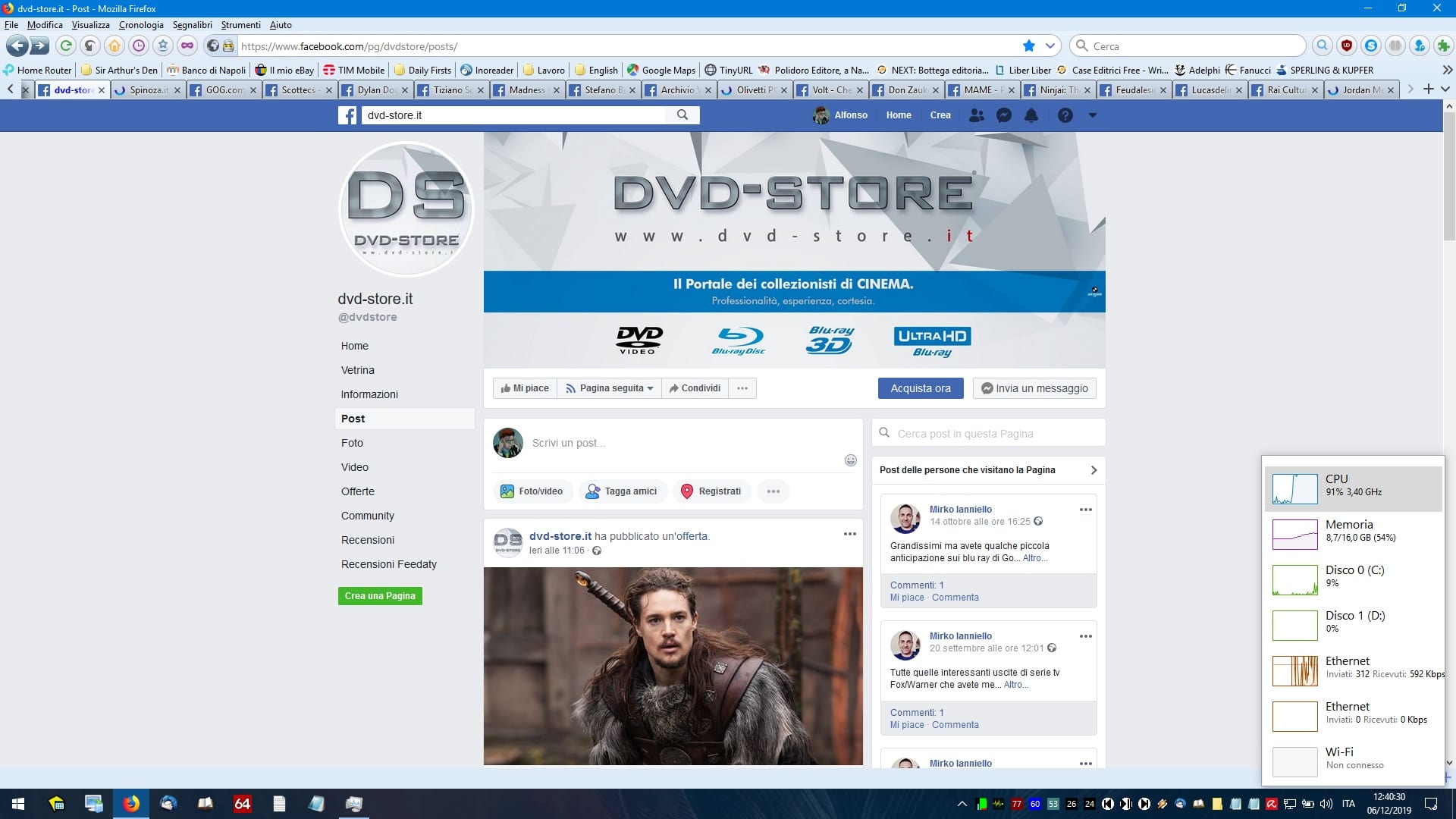Viewport: 1456px width, 819px height.
Task: Click the Cerca post in questa Pagina field
Action: coord(990,434)
